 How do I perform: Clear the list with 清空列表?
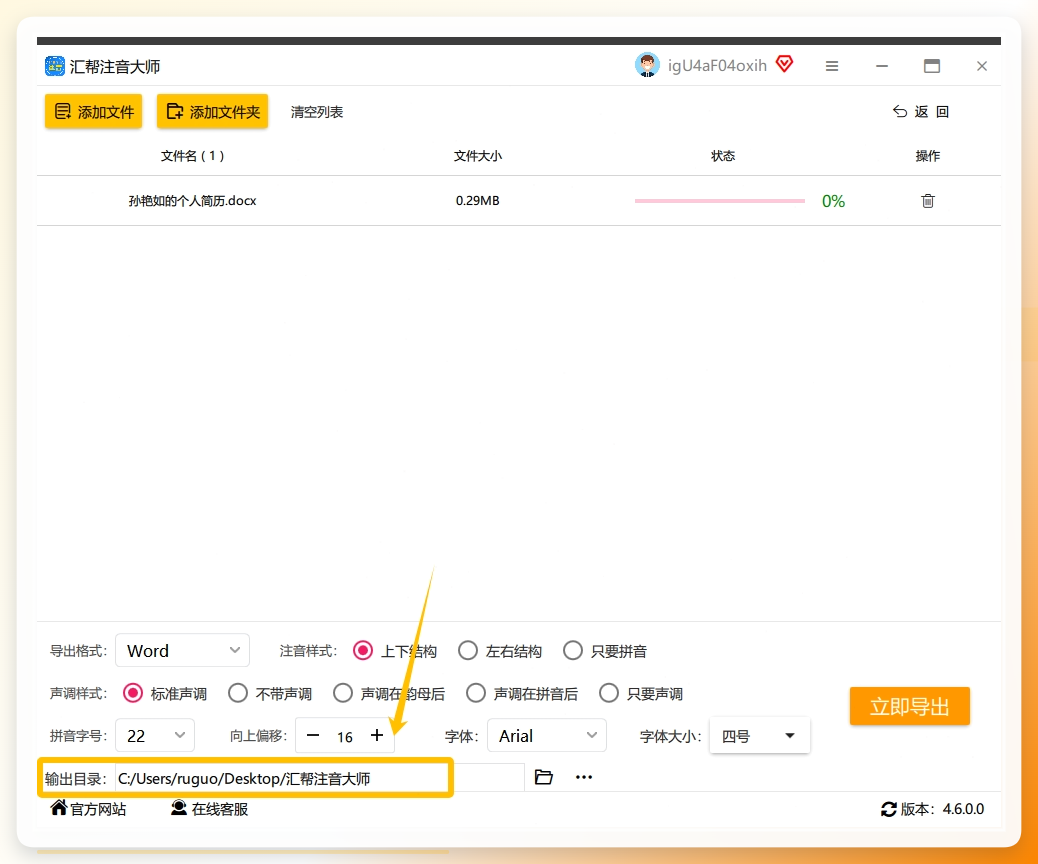[316, 112]
